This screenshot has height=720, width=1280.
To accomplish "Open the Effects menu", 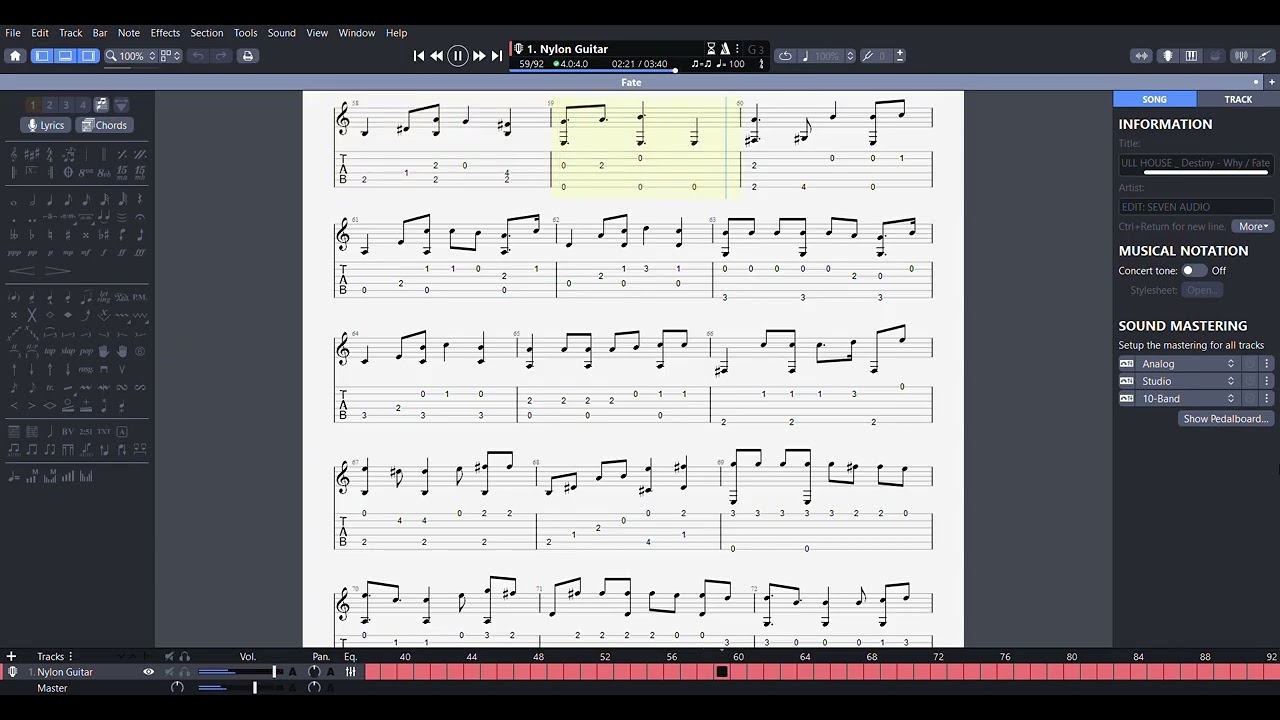I will coord(165,33).
